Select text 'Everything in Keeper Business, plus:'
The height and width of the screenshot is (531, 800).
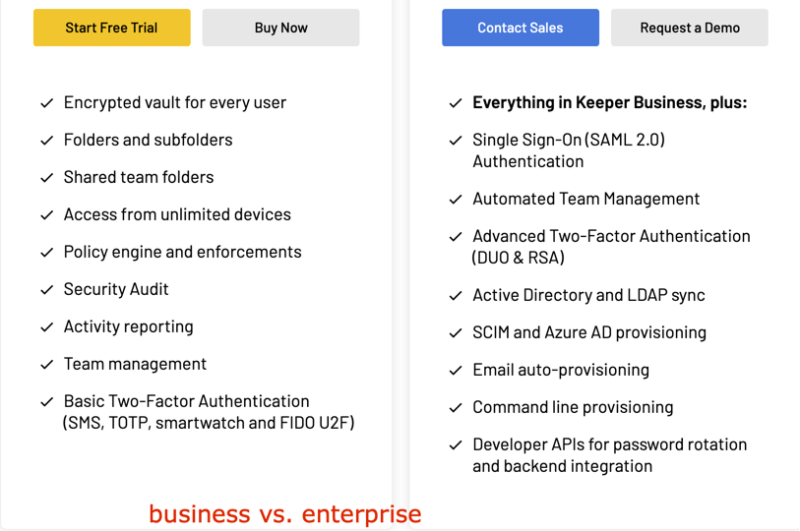click(x=610, y=103)
